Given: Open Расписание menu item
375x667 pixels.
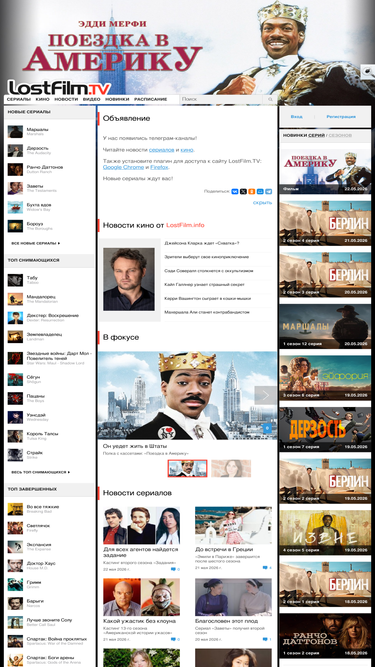Looking at the screenshot, I should (151, 99).
